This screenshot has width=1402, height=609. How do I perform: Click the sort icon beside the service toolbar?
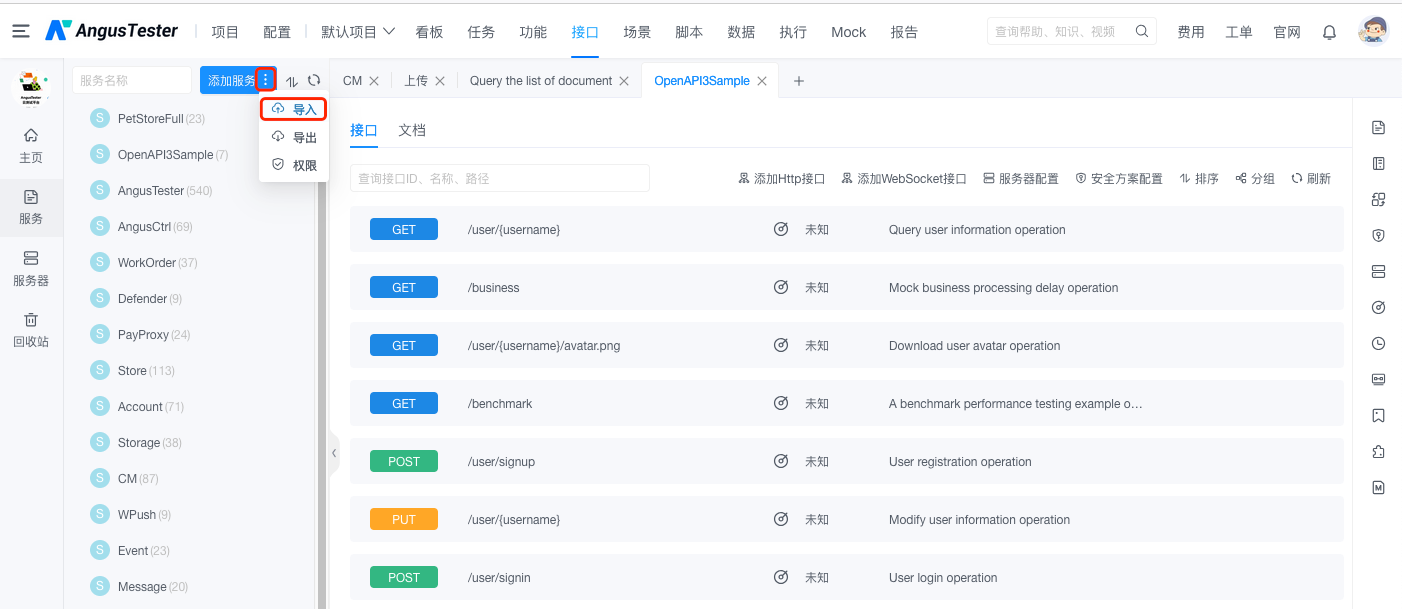(292, 81)
